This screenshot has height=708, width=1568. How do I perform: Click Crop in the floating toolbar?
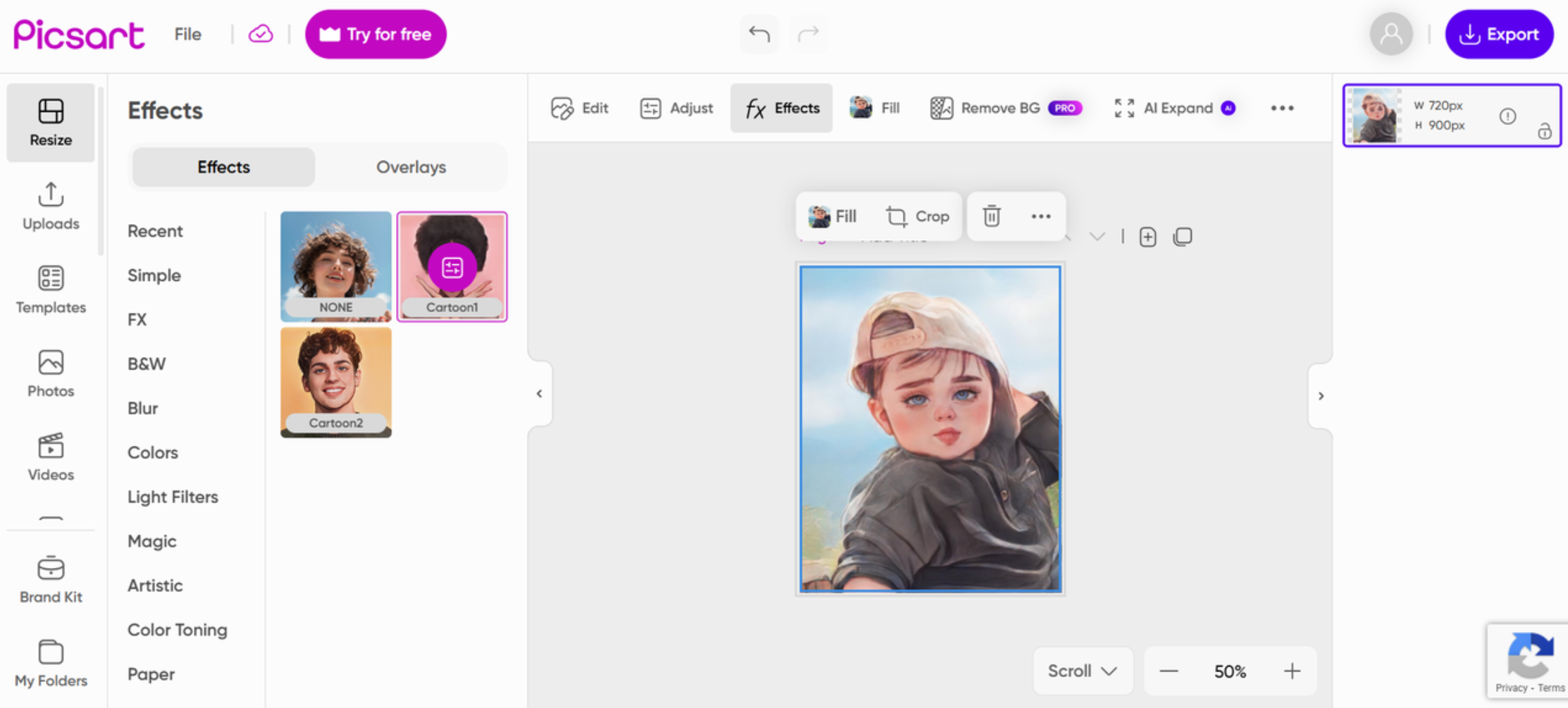(918, 216)
